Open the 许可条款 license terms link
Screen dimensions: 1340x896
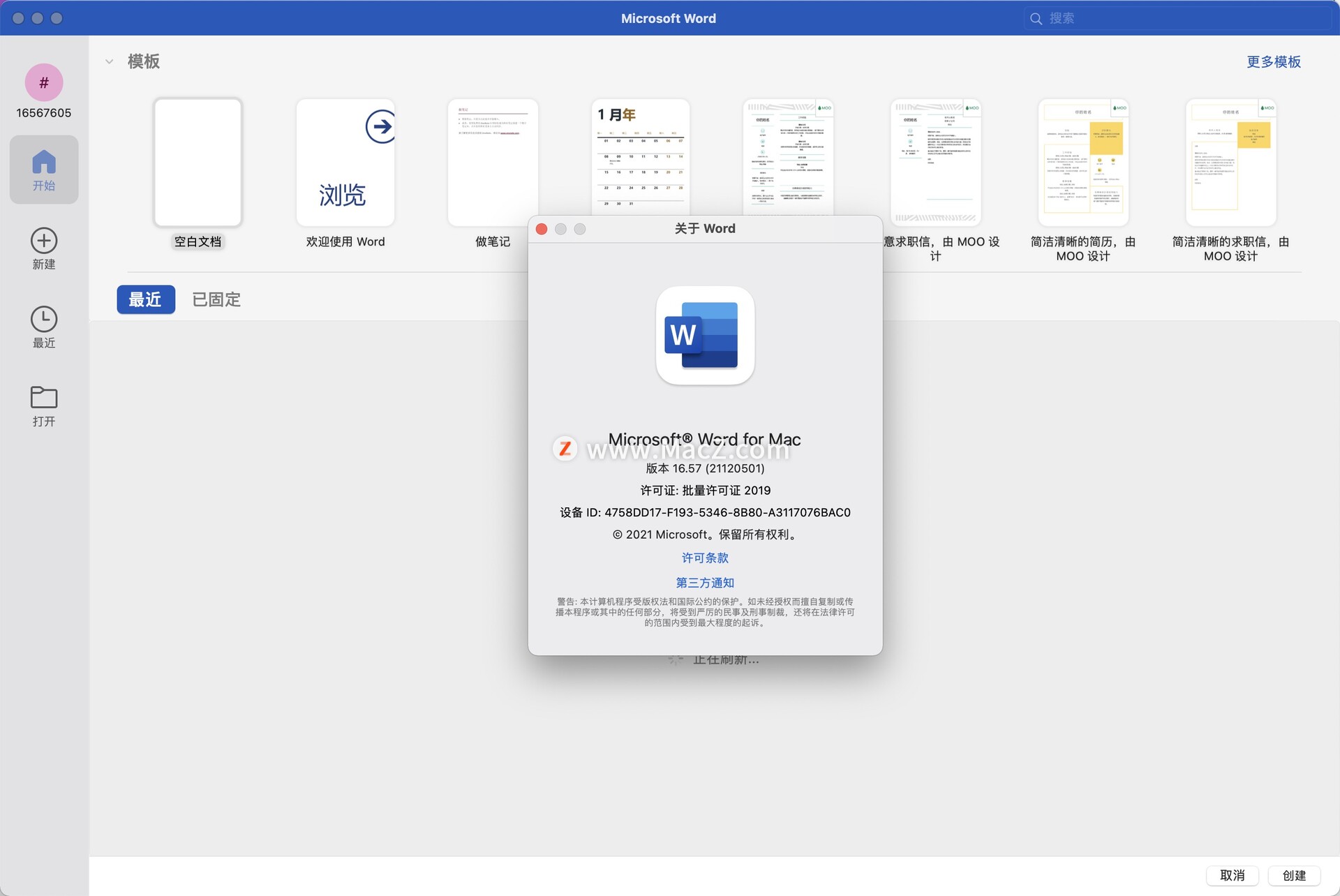click(x=705, y=558)
